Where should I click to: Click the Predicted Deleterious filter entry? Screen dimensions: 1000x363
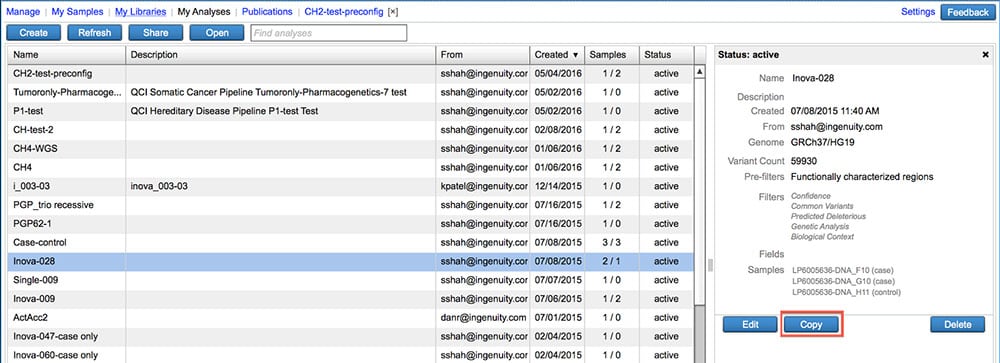tap(828, 216)
